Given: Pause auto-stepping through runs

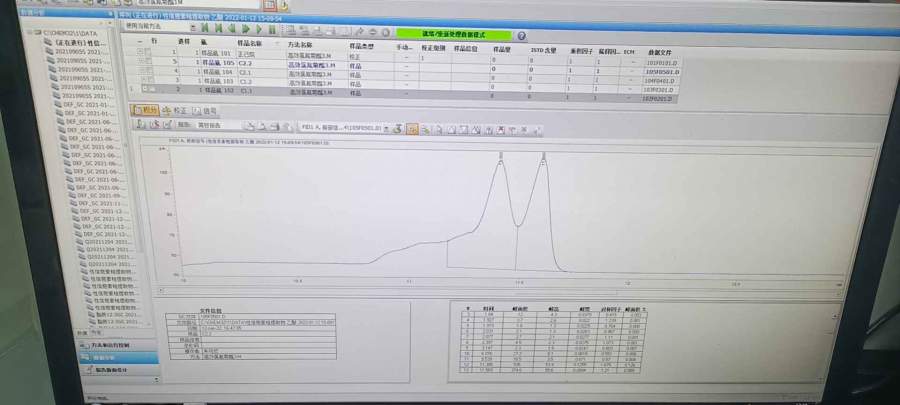Looking at the screenshot, I should pos(272,29).
